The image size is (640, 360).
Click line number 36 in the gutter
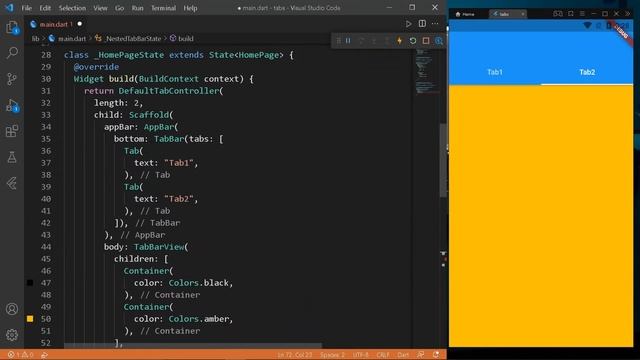click(46, 151)
